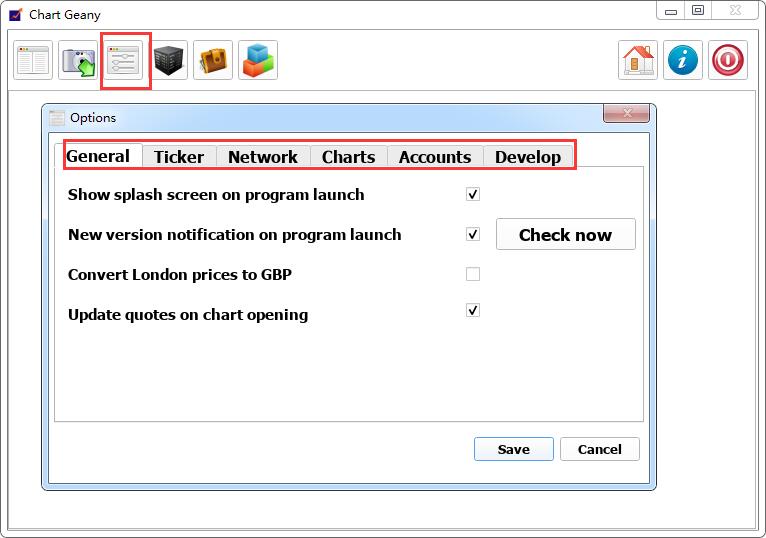Open the Symbols manager toolbar icon

click(33, 60)
